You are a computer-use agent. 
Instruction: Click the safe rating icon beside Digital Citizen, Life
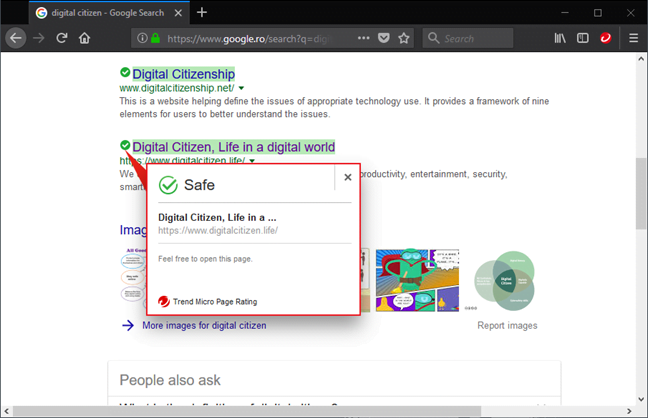point(125,145)
